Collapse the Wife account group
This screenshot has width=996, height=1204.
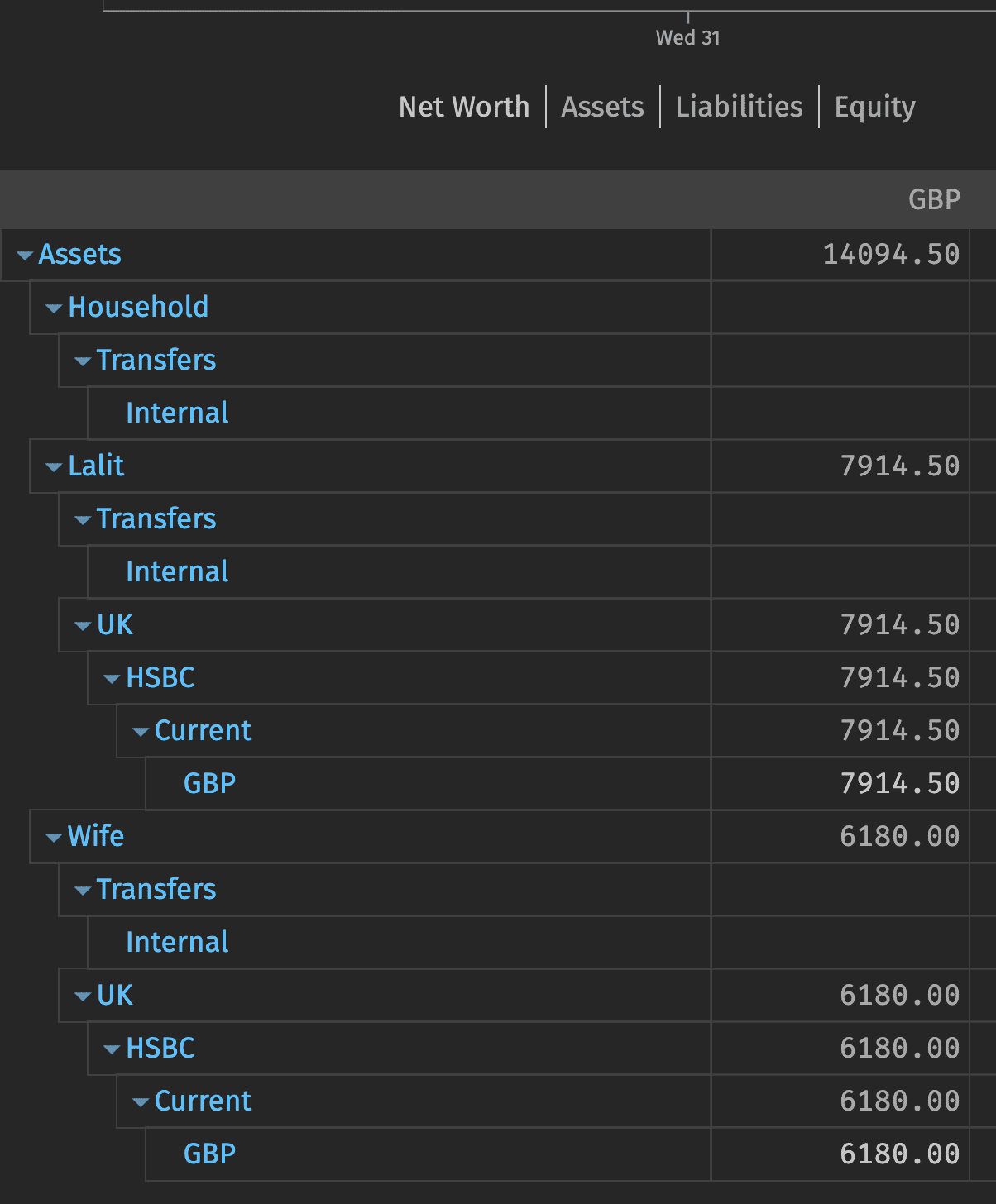(53, 837)
